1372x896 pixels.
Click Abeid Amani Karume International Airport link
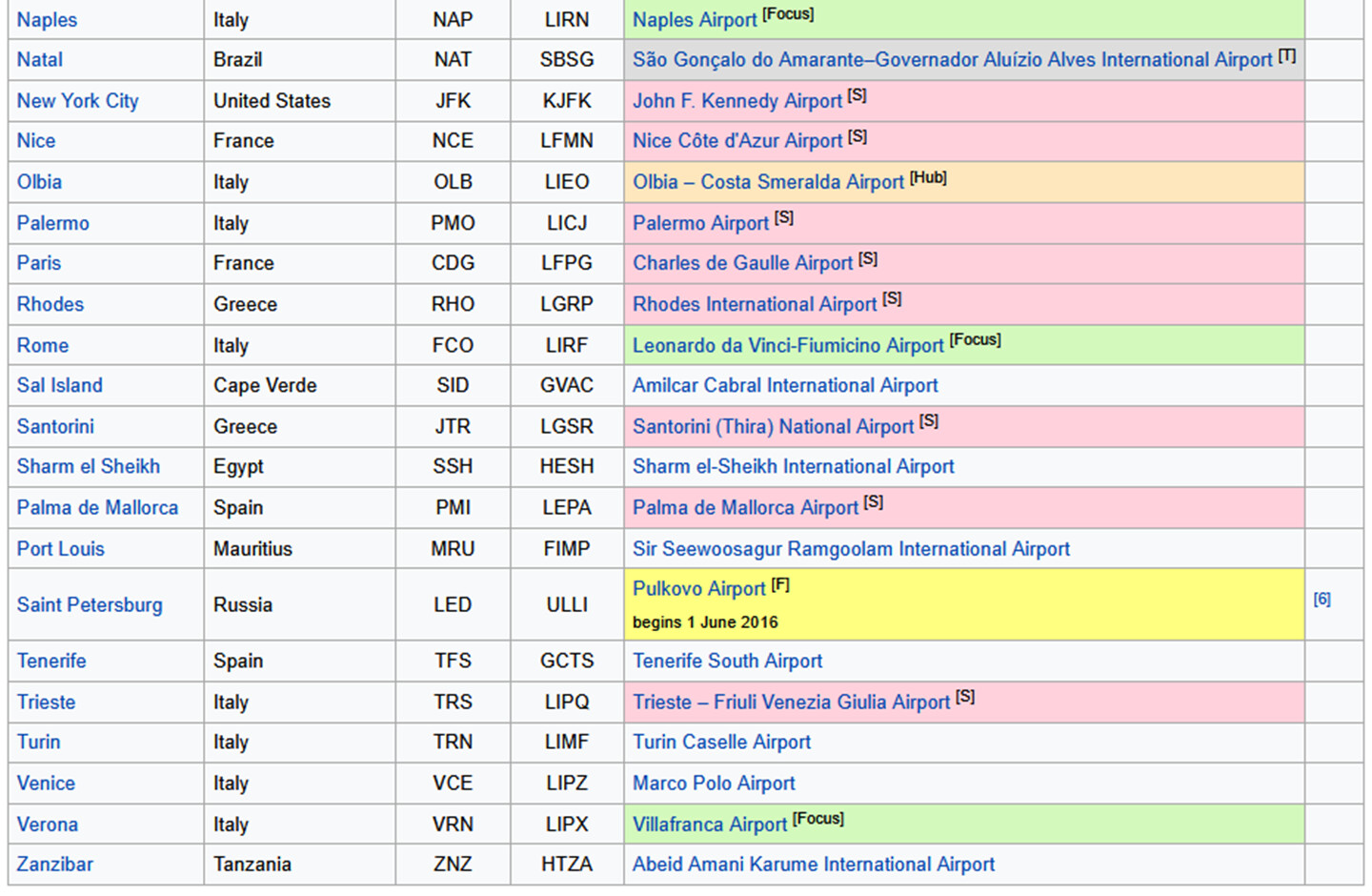coord(813,865)
